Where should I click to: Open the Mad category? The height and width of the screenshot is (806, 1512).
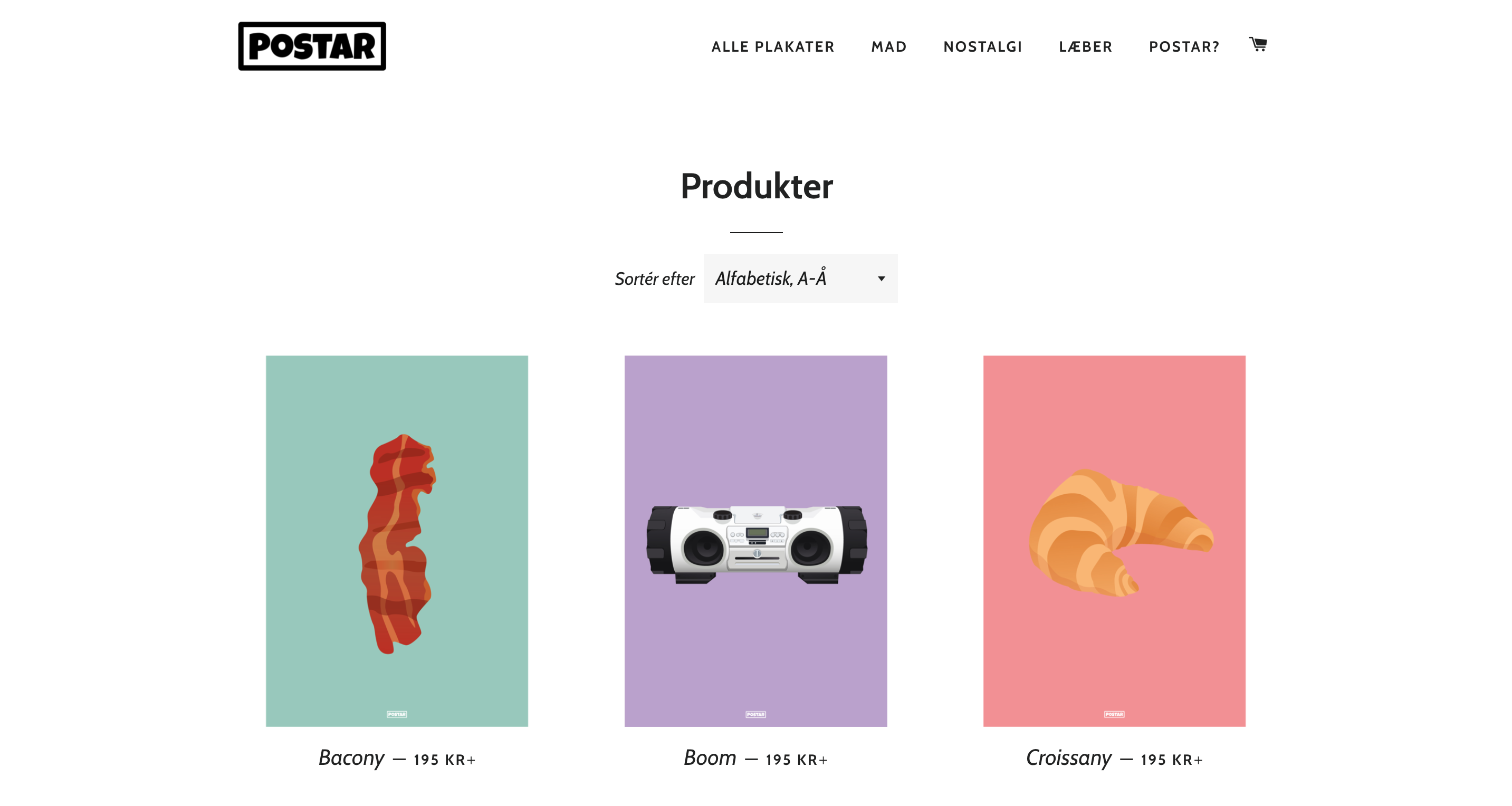(888, 47)
